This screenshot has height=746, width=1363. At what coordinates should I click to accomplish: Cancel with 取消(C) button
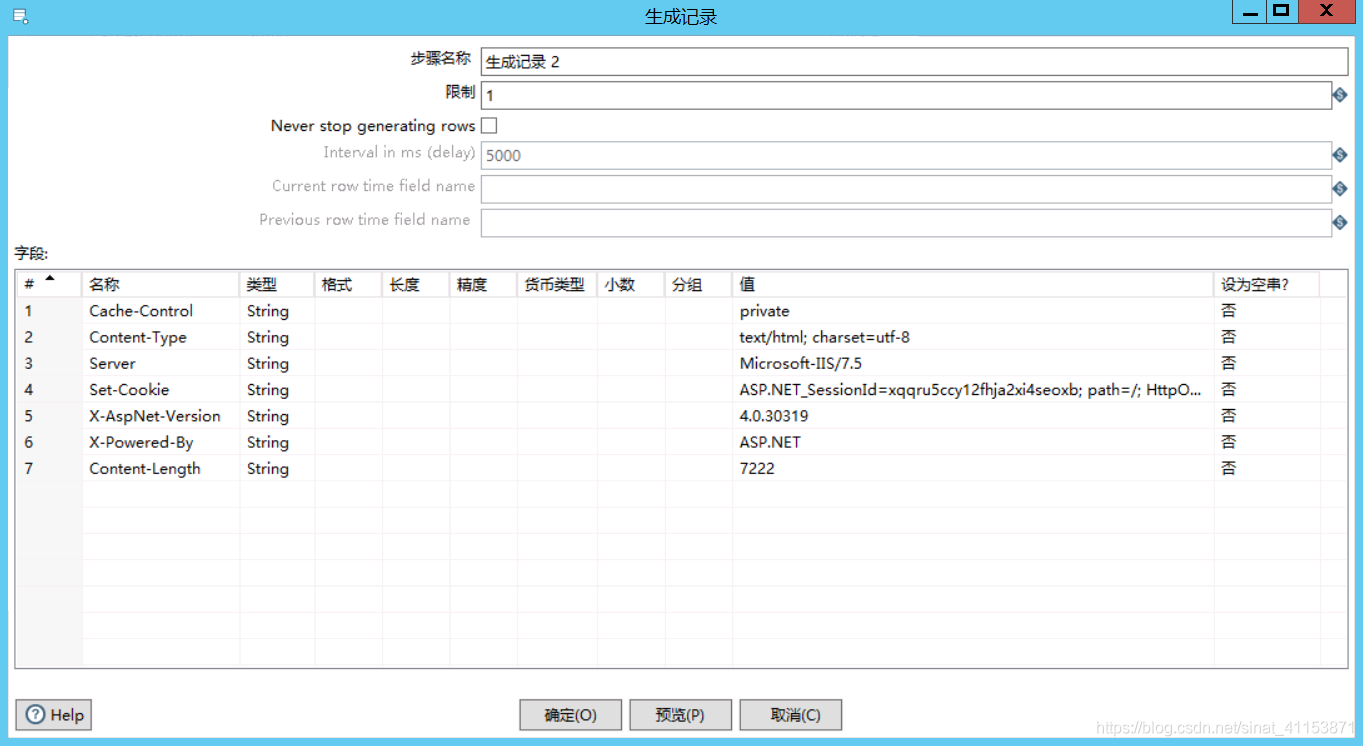(791, 715)
